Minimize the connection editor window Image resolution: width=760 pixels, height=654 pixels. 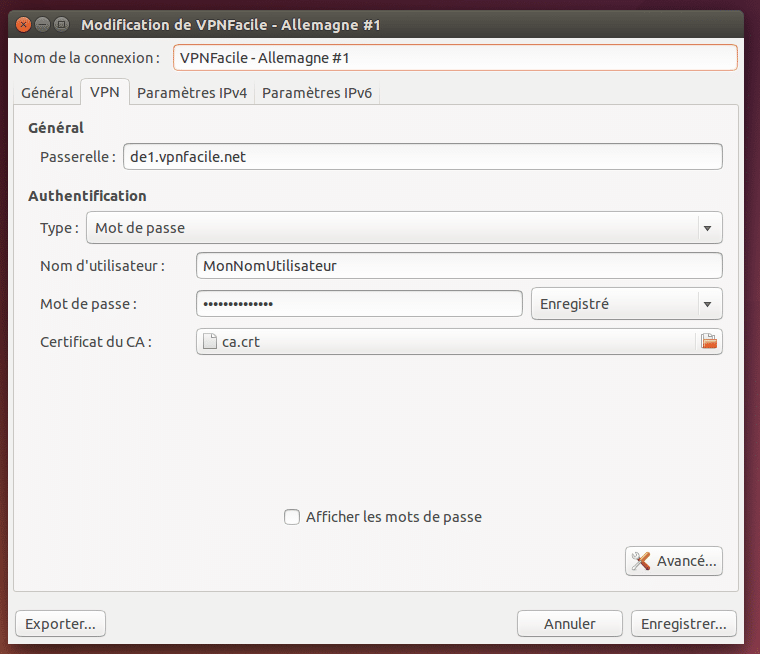tap(43, 24)
